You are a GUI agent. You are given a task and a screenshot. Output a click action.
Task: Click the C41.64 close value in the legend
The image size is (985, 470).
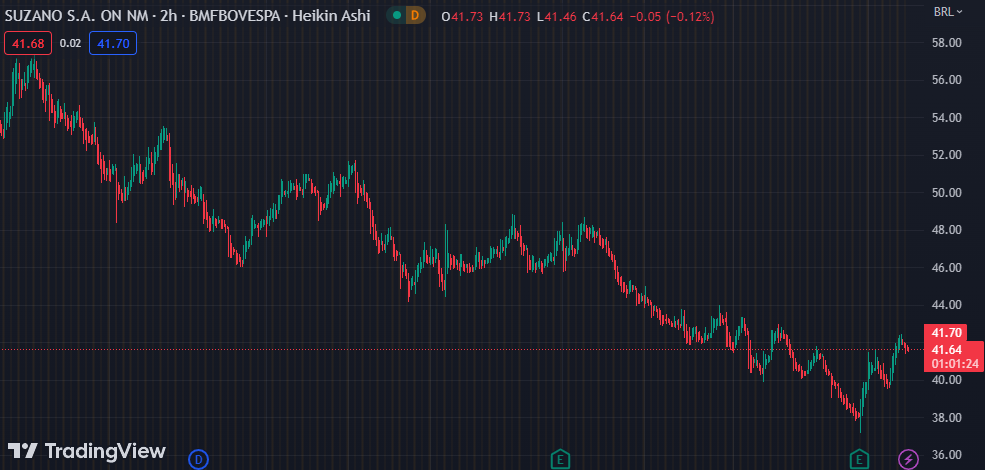coord(603,17)
